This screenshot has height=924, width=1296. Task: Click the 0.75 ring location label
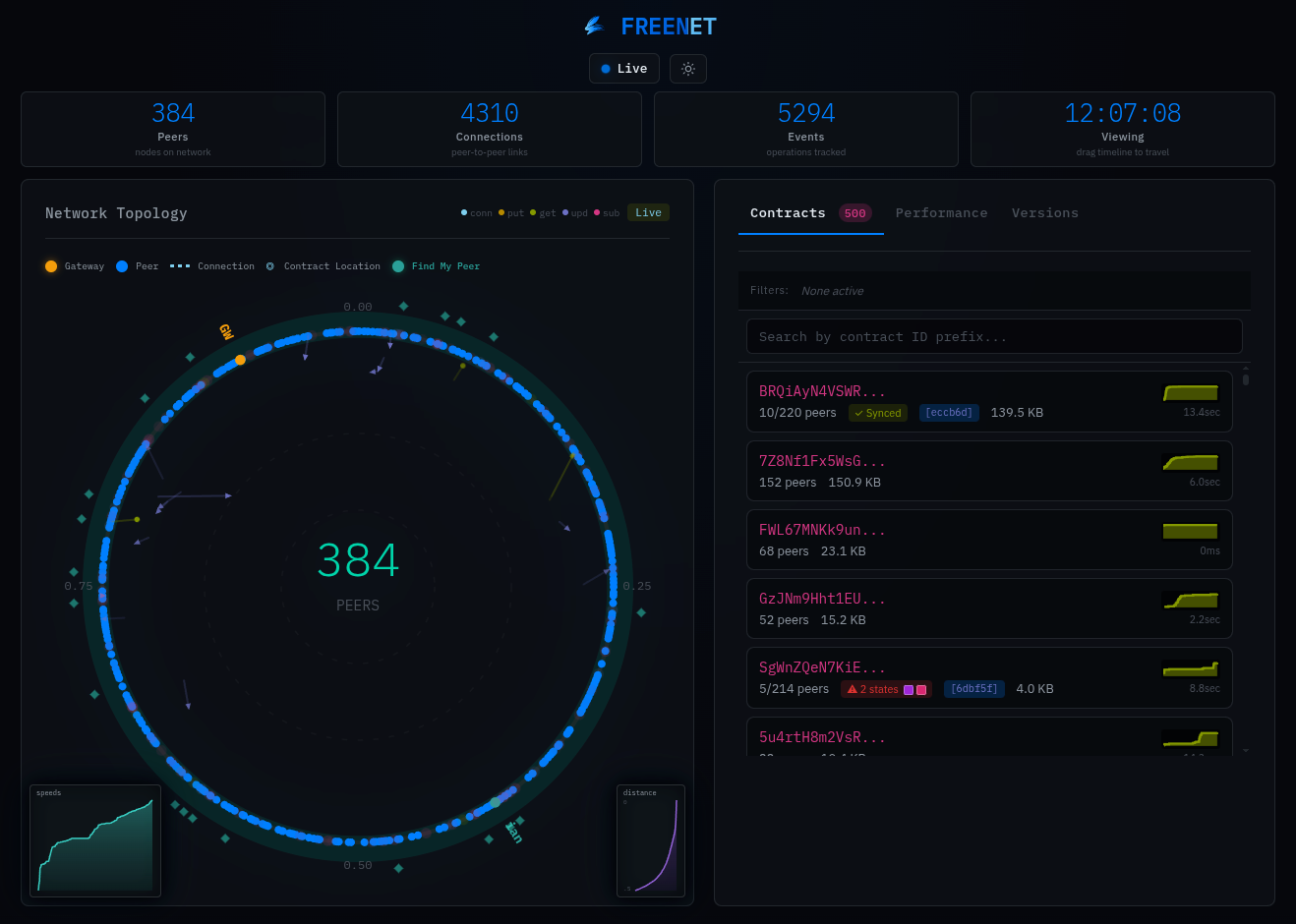79,586
